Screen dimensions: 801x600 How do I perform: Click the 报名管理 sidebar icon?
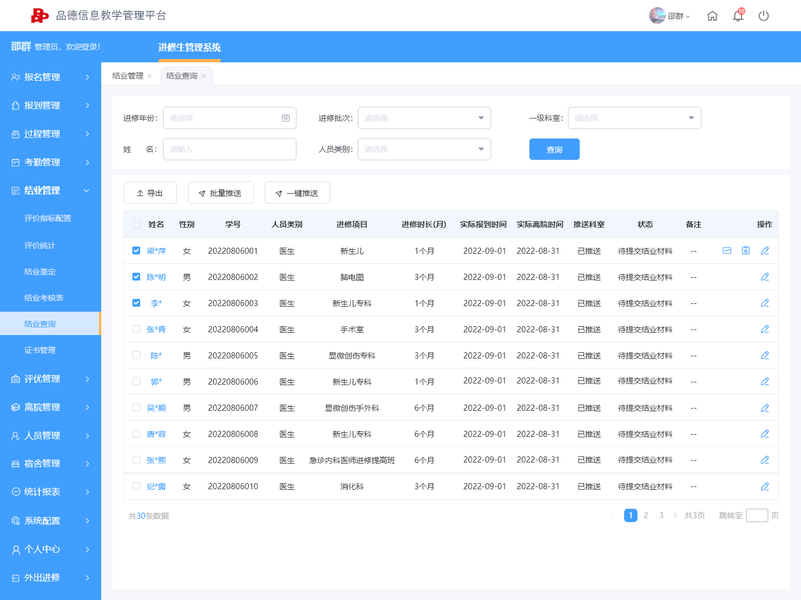pyautogui.click(x=15, y=77)
